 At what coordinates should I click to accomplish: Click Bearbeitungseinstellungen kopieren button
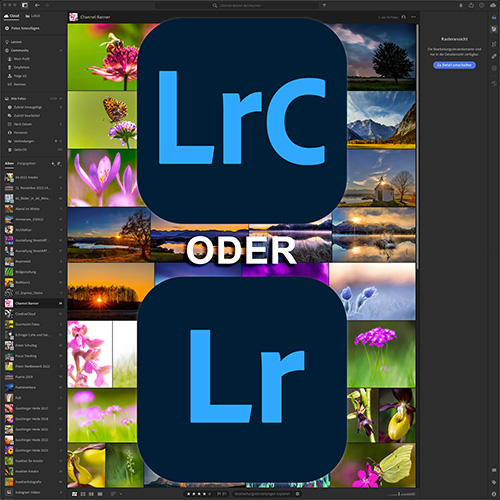click(x=262, y=494)
